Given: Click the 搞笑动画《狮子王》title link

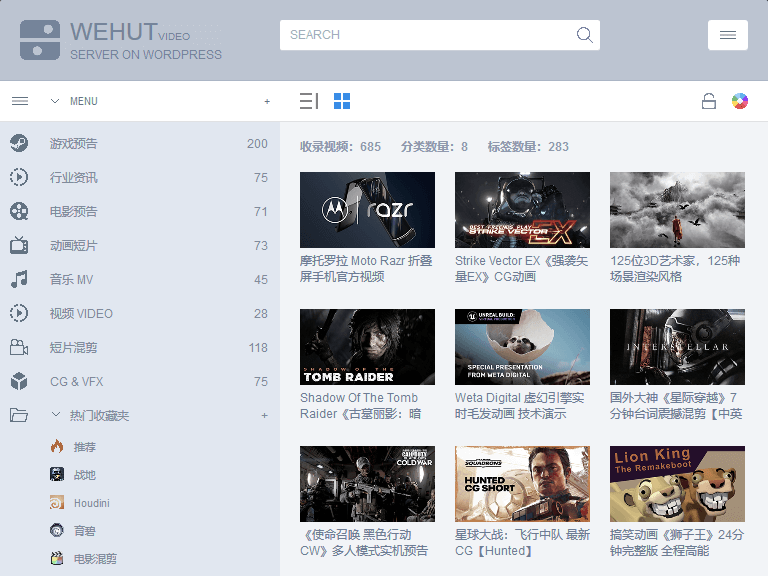Looking at the screenshot, I should coord(677,543).
